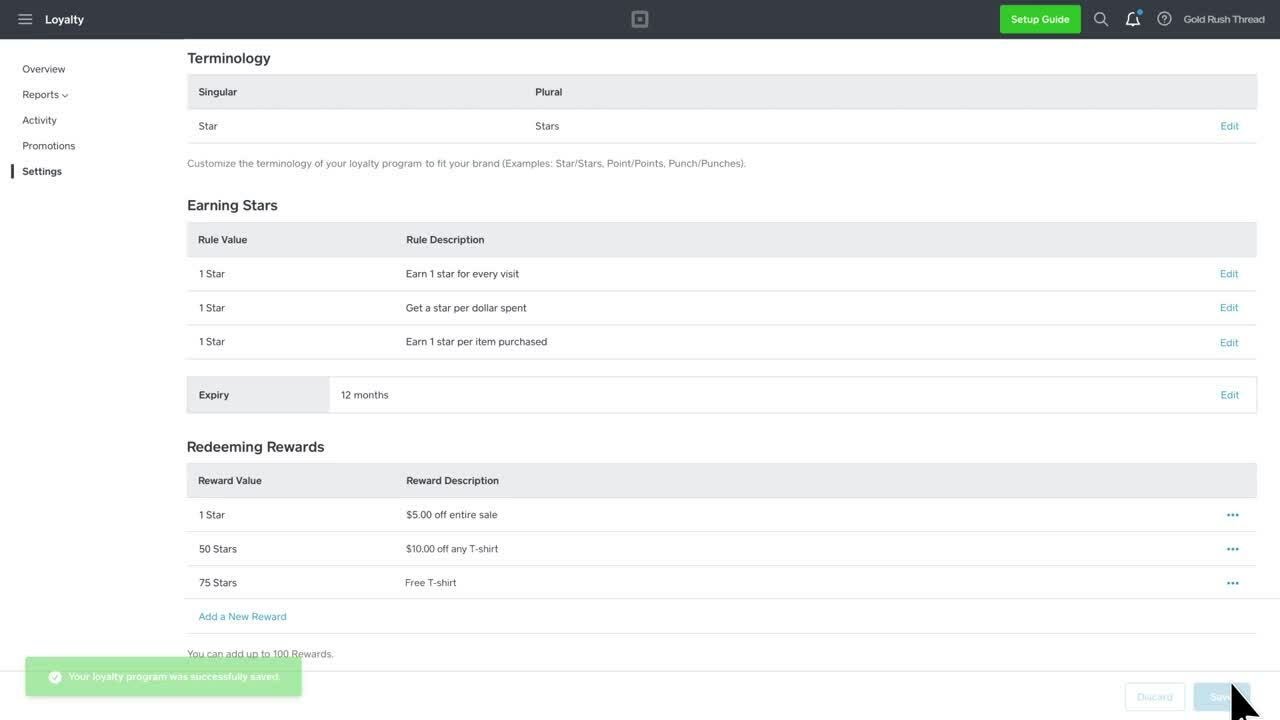The height and width of the screenshot is (720, 1280).
Task: Edit the star per dollar spent rule
Action: (x=1229, y=308)
